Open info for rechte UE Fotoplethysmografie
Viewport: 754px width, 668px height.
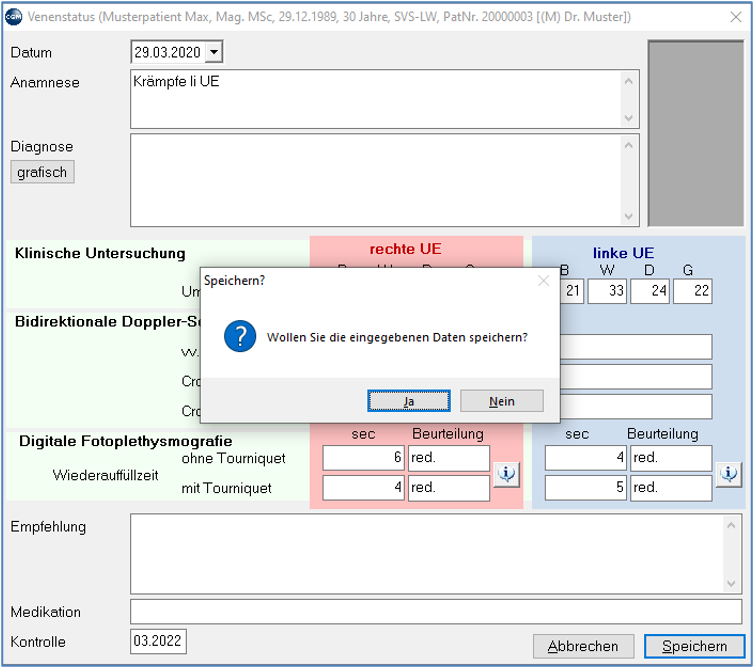click(506, 475)
